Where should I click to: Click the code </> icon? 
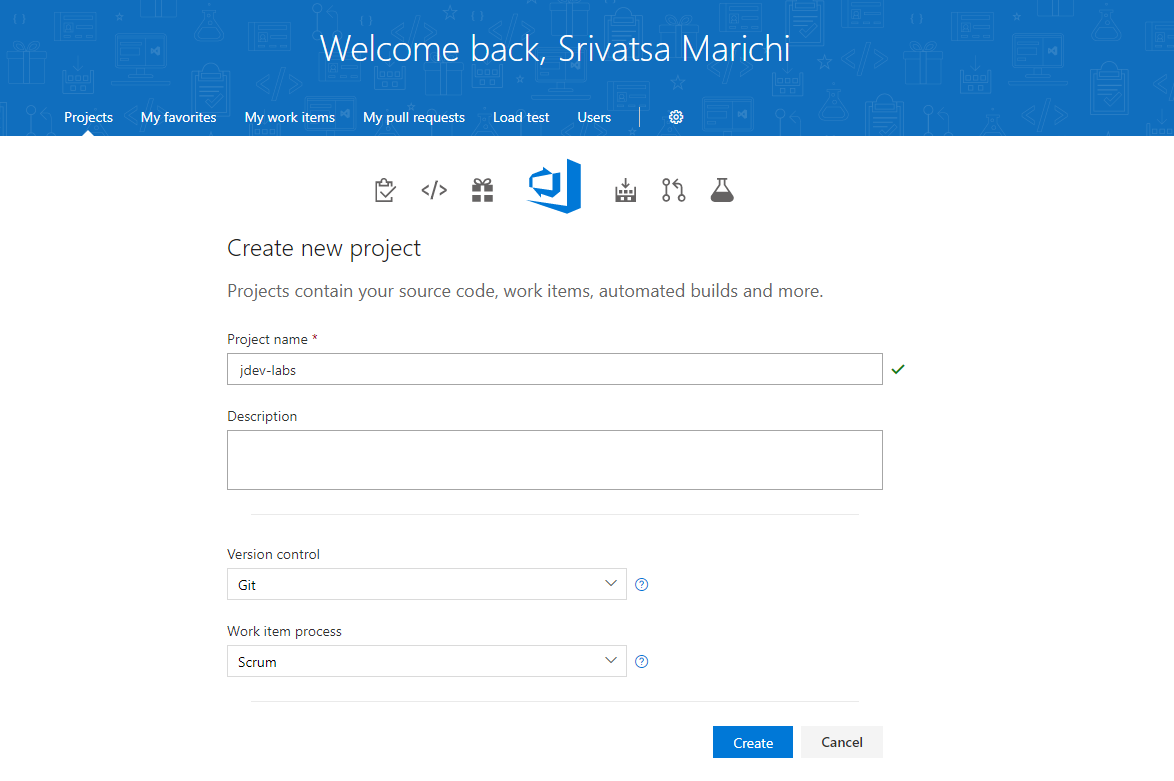(433, 189)
